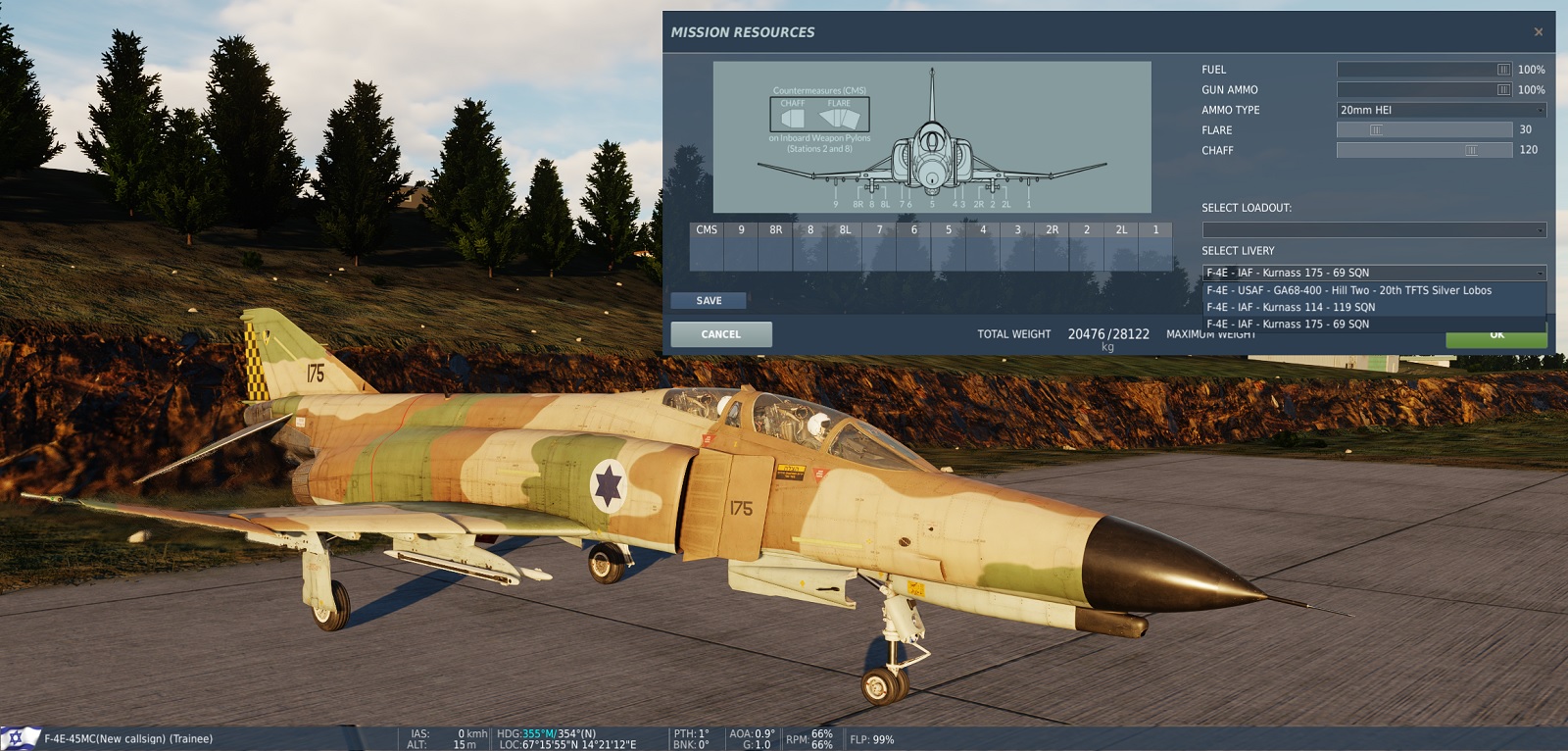Select the CMS station slot
This screenshot has width=1568, height=751.
[x=707, y=249]
